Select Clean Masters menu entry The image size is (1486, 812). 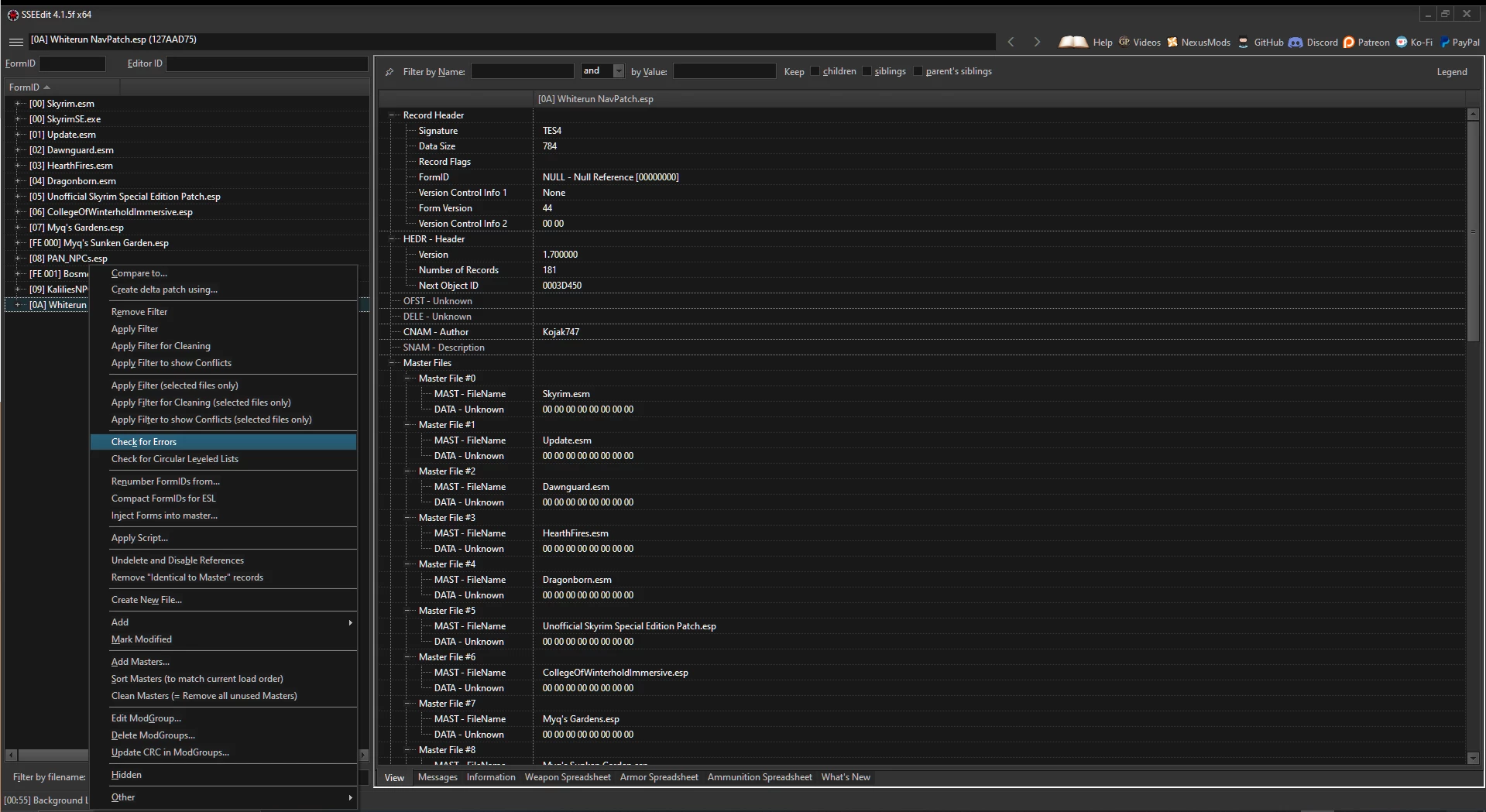click(223, 696)
